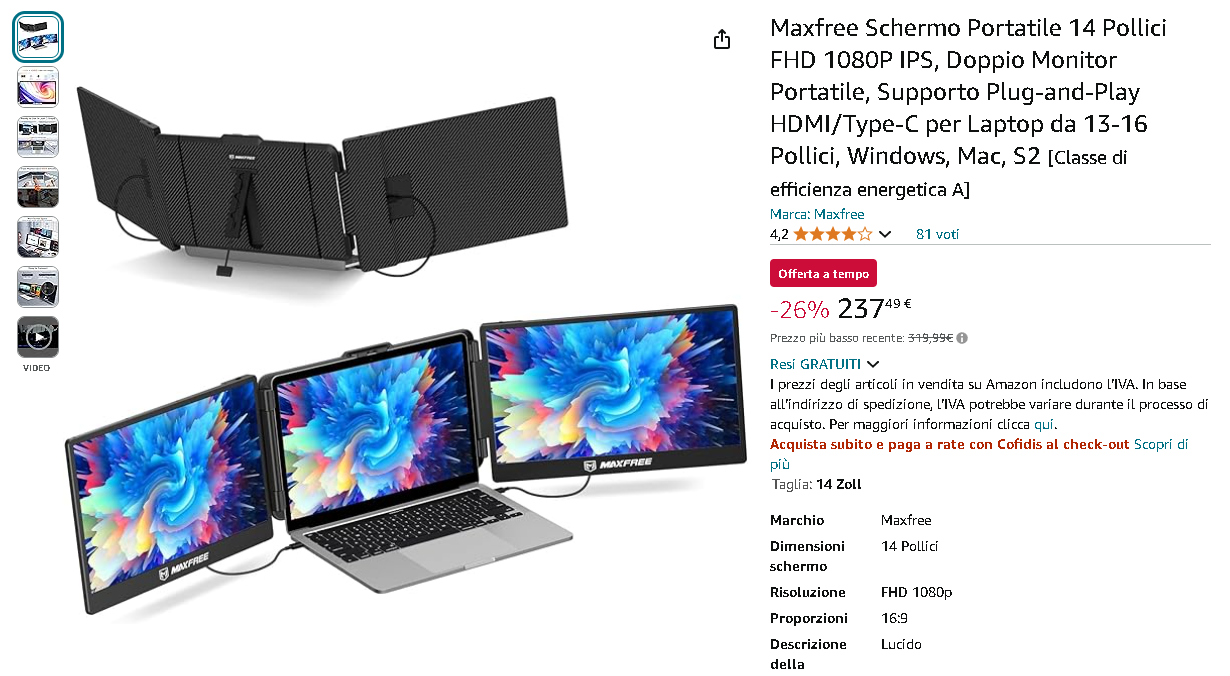1230x676 pixels.
Task: Open the video thumbnail play icon
Action: pyautogui.click(x=38, y=337)
